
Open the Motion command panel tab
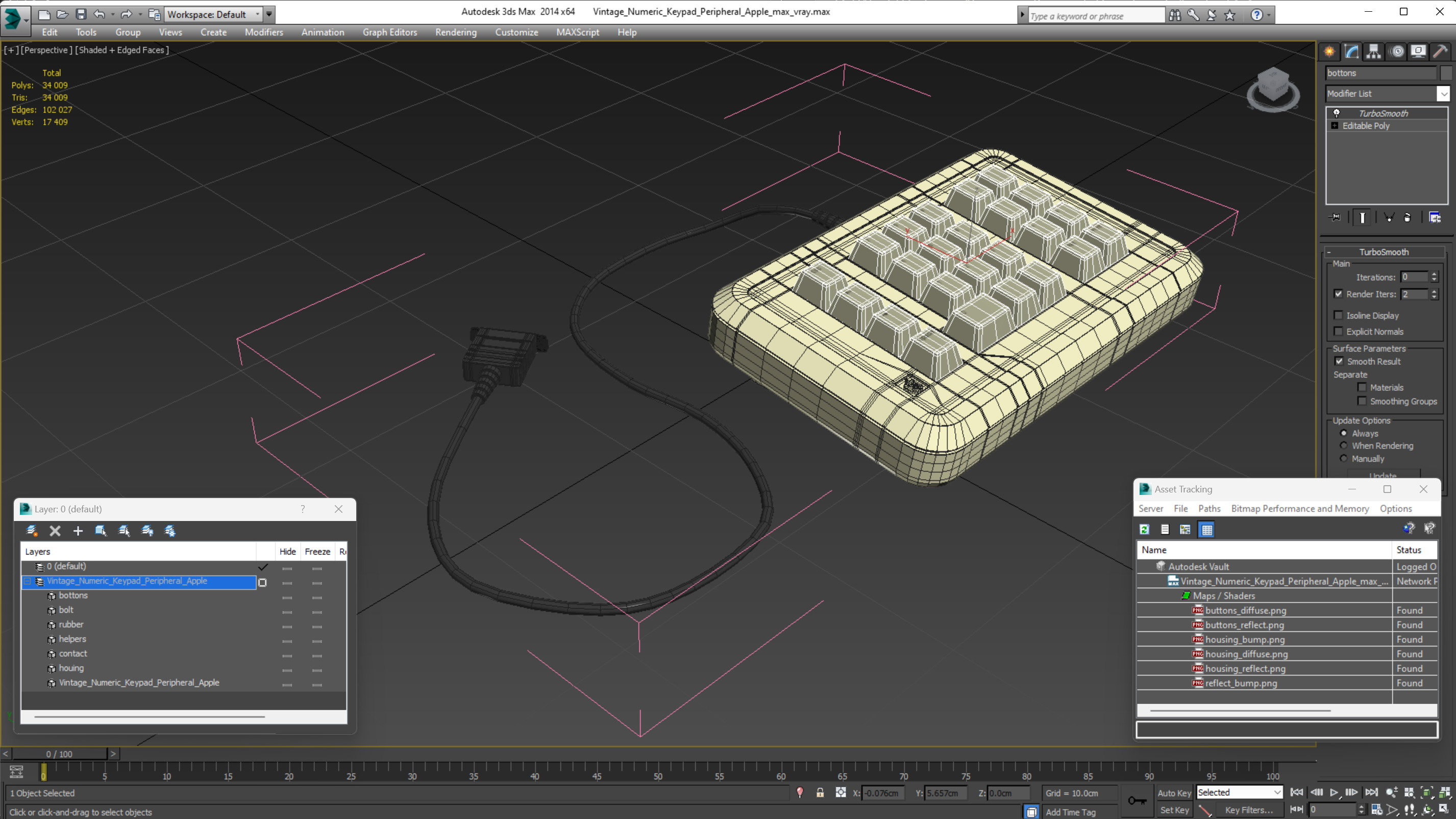click(1397, 52)
